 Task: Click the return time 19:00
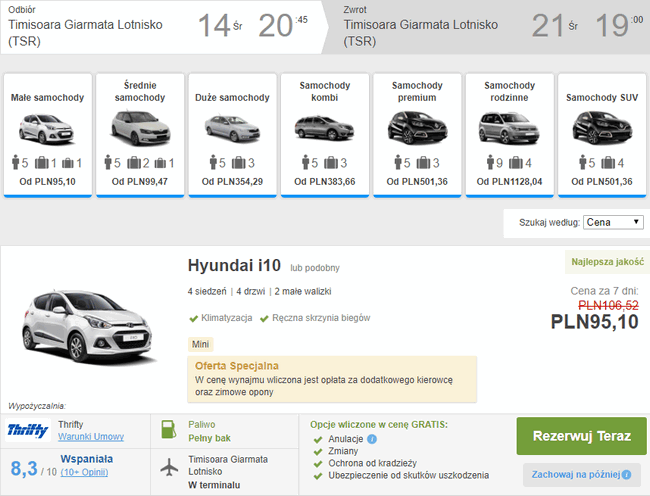pos(619,26)
